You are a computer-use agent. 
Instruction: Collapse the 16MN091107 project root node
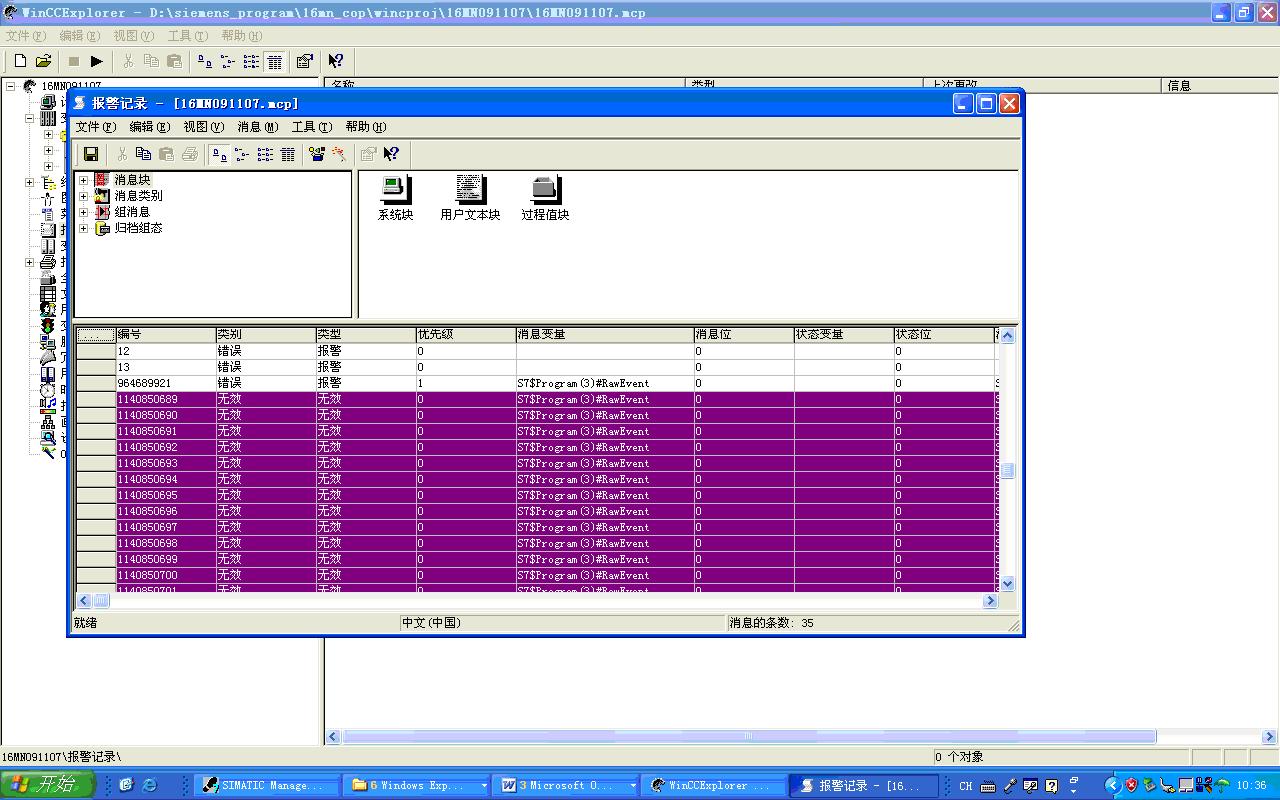[x=12, y=87]
